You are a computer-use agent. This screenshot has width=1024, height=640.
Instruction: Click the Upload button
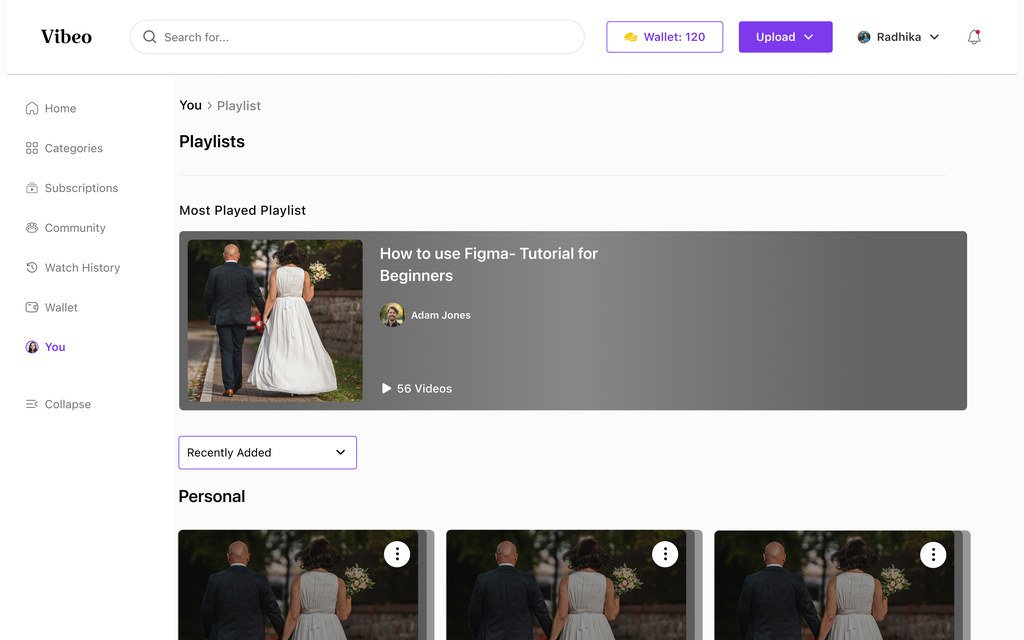(x=785, y=37)
